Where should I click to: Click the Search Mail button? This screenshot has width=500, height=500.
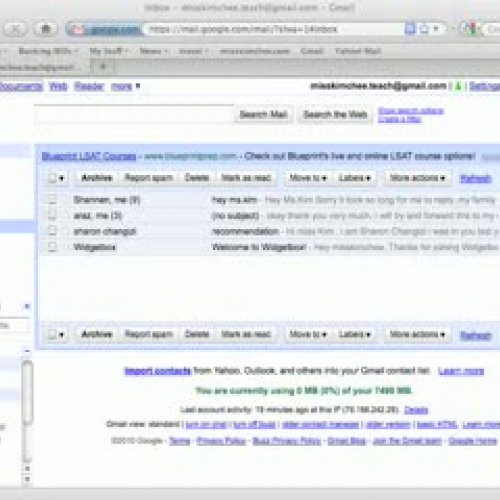click(263, 115)
